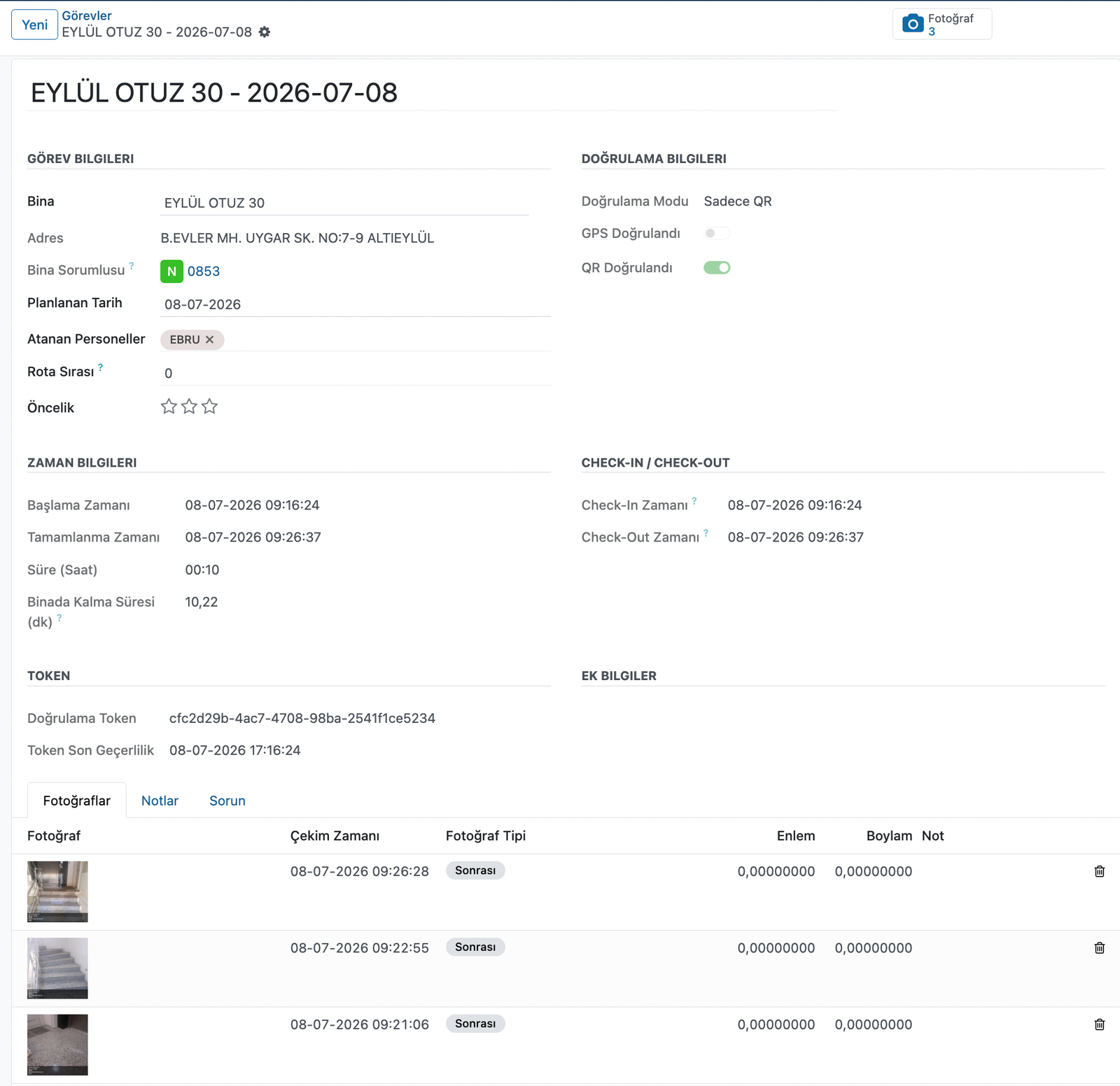Click the Boylam cell in the 09:21:06 row
1120x1086 pixels.
pos(874,1024)
